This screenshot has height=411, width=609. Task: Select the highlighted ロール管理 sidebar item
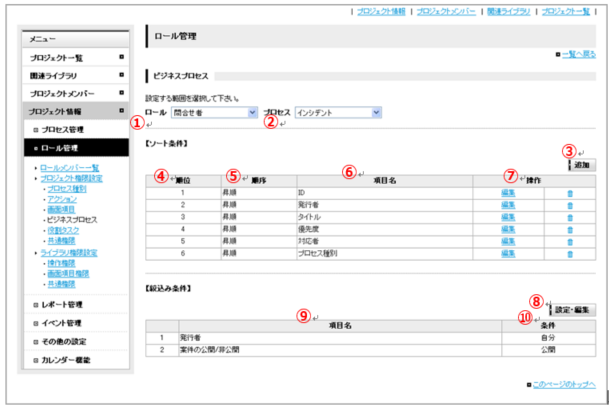[76, 148]
